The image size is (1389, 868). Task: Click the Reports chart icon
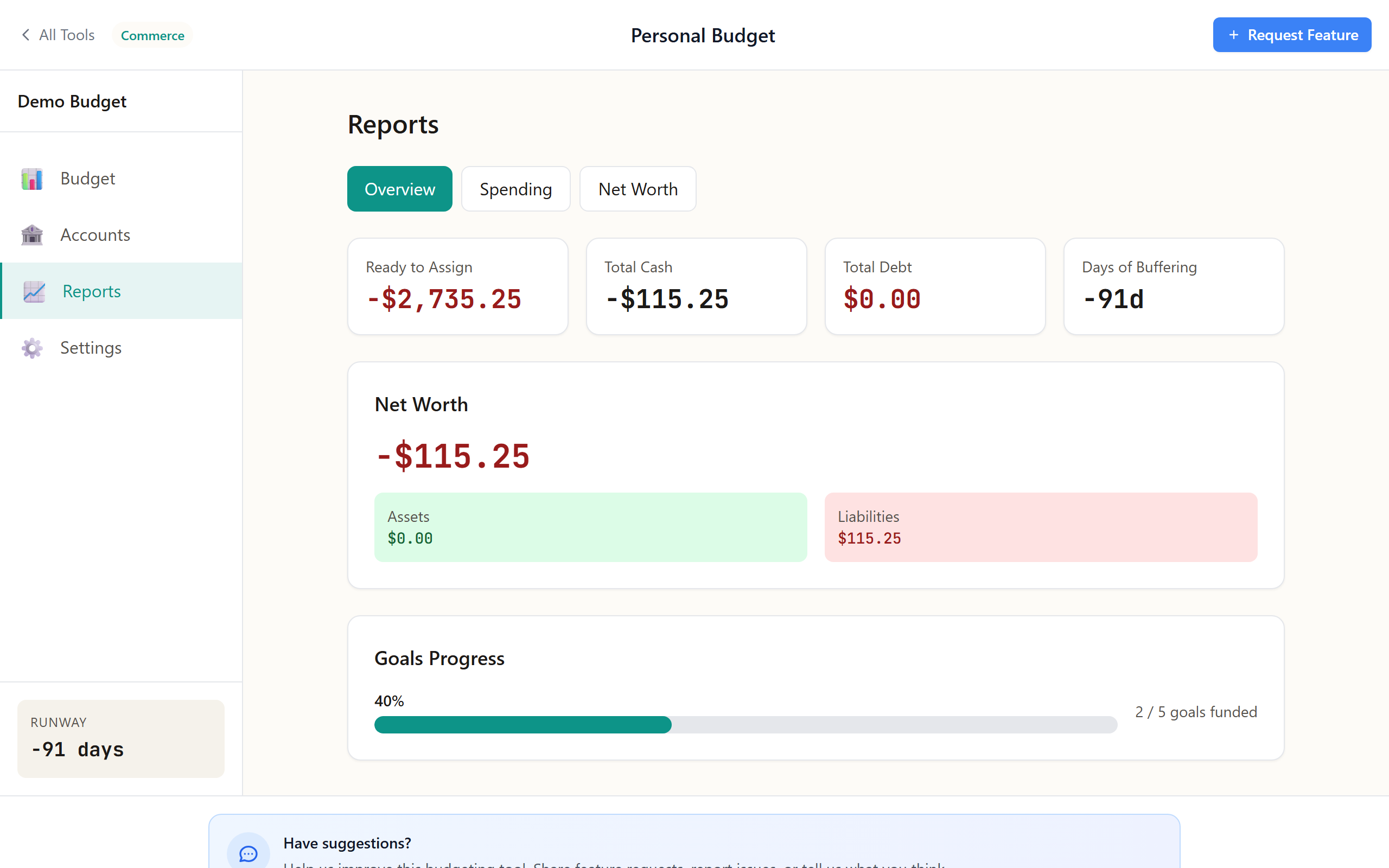point(33,292)
